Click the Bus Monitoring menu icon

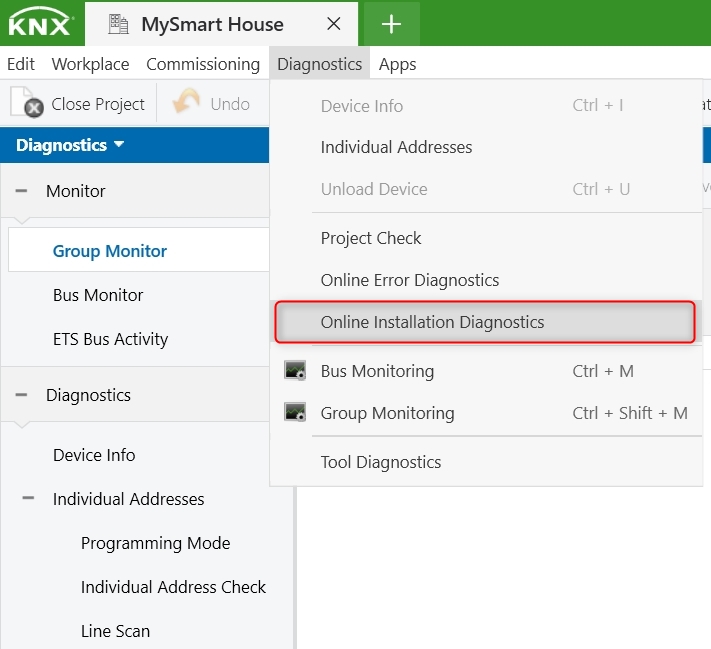pyautogui.click(x=295, y=370)
